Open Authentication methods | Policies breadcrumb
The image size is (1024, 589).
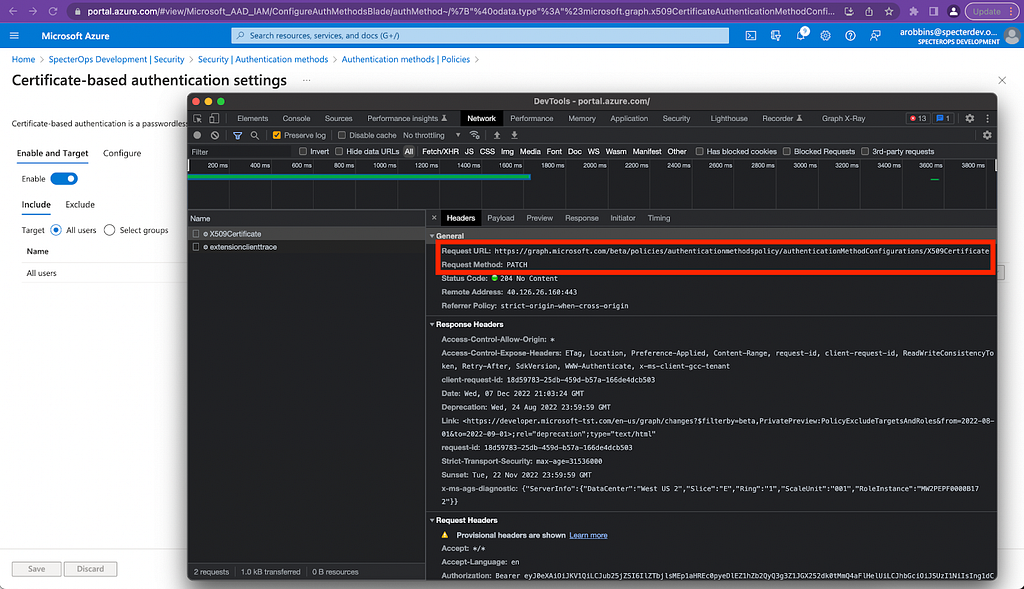tap(406, 59)
